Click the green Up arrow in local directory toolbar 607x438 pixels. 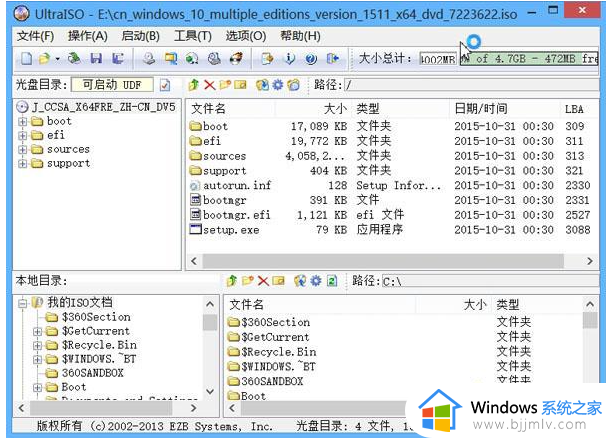(x=232, y=281)
